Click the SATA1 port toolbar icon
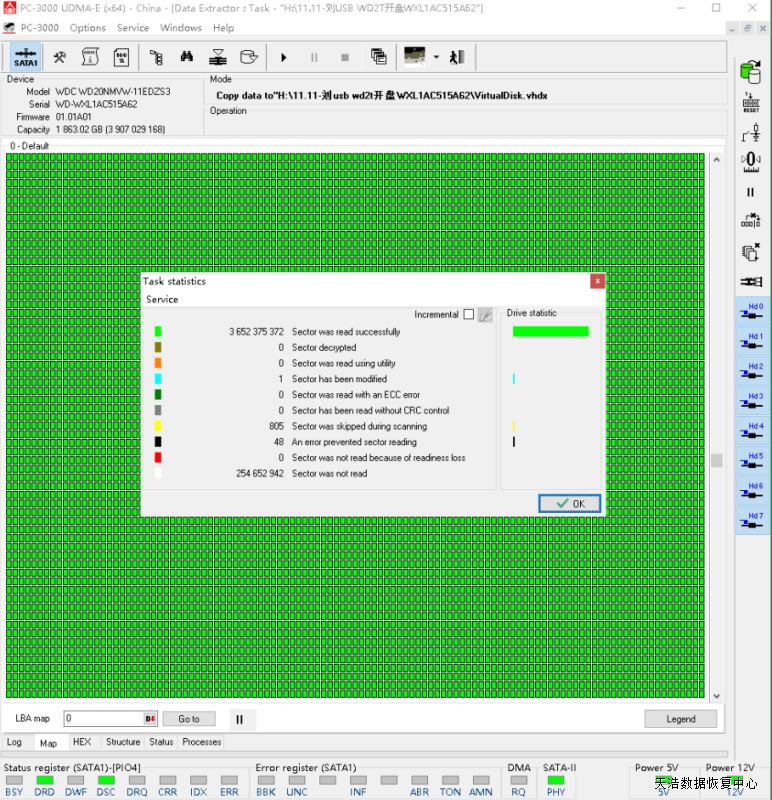 [26, 57]
